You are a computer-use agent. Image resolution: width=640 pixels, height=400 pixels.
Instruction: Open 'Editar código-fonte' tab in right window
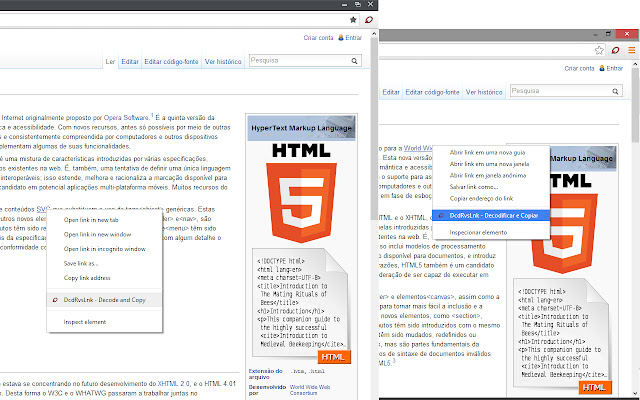[432, 92]
